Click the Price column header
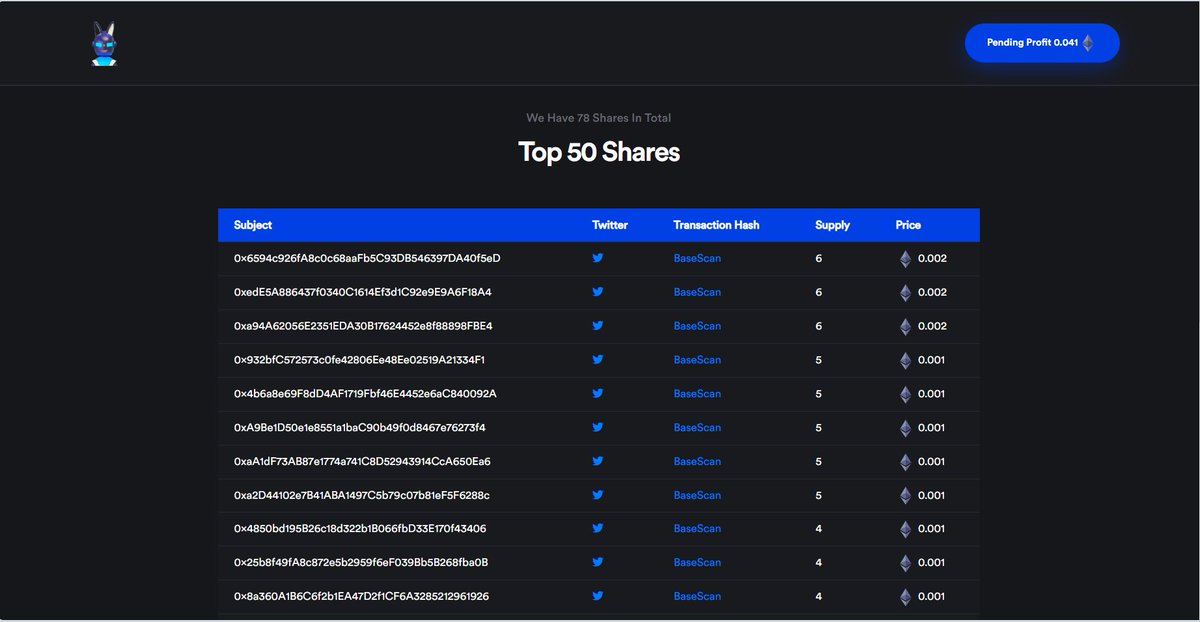 (x=908, y=225)
